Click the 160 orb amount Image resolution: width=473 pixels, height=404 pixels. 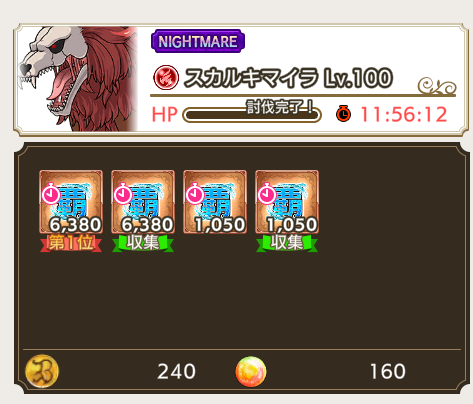pyautogui.click(x=388, y=371)
